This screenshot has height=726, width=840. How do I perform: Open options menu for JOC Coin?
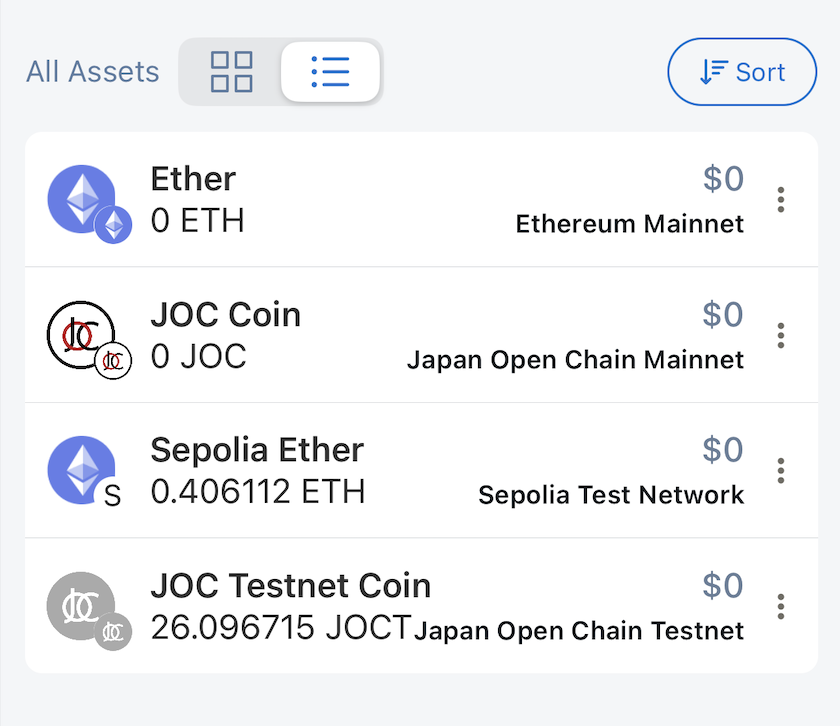781,335
